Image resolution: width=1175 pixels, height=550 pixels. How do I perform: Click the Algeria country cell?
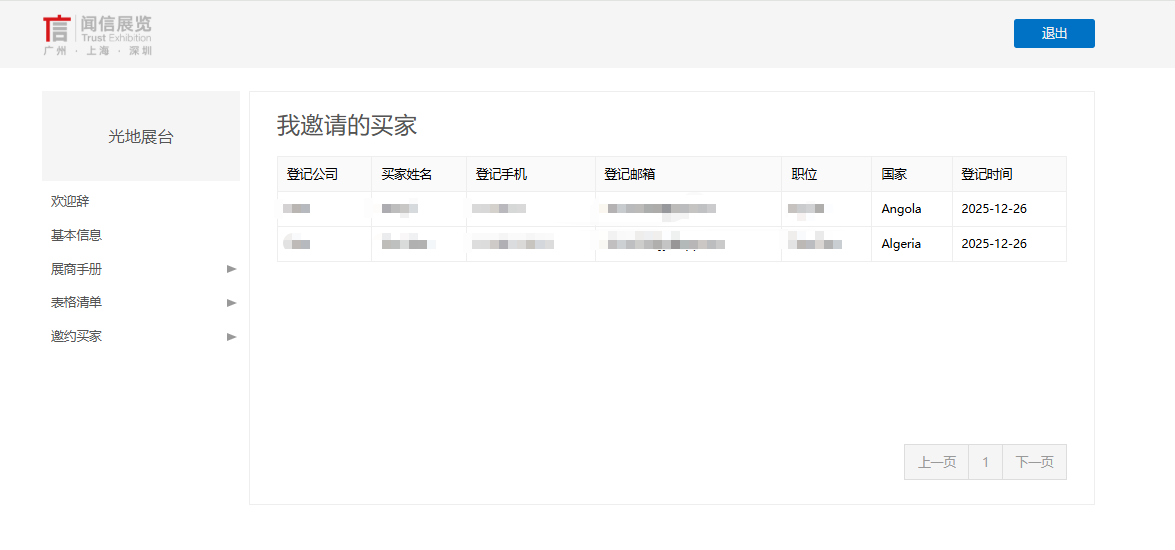[901, 244]
